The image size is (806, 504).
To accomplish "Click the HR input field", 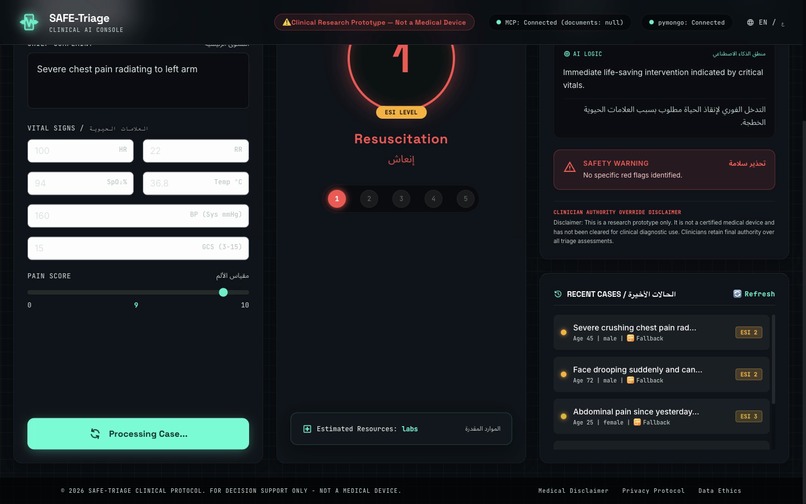I will 80,151.
